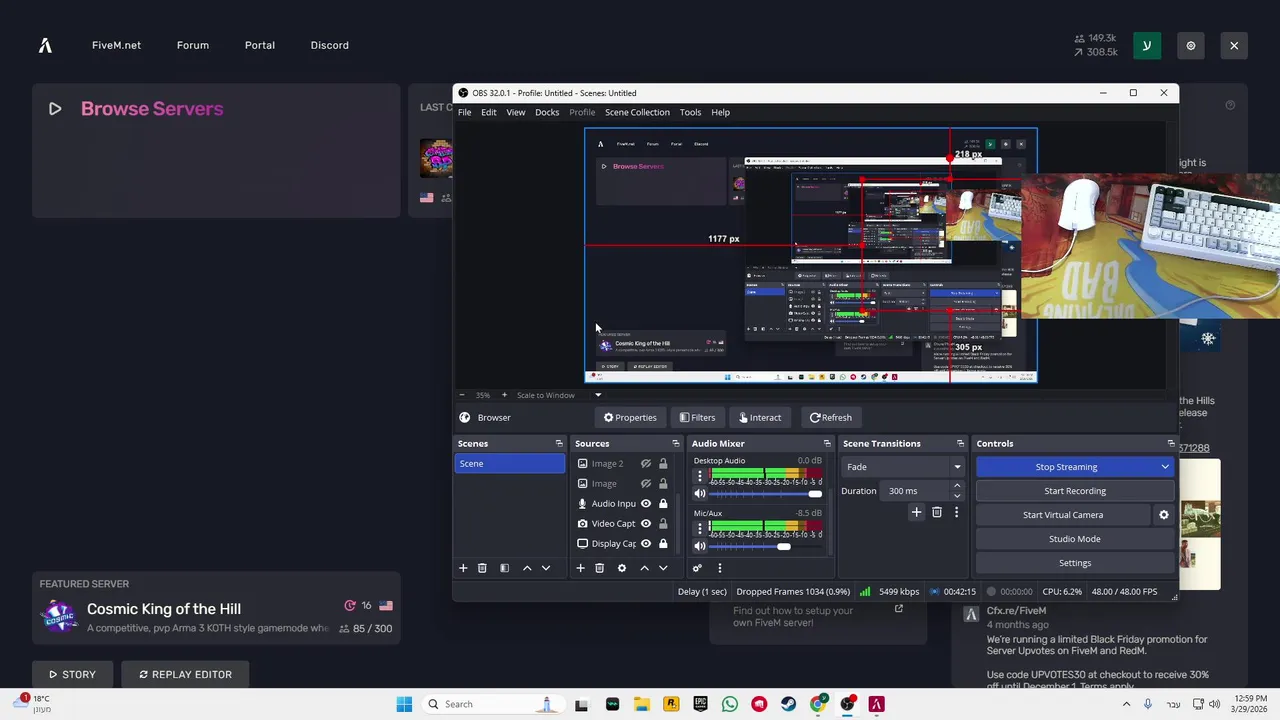Viewport: 1280px width, 720px height.
Task: Hide Audio Input source eye icon
Action: [646, 503]
